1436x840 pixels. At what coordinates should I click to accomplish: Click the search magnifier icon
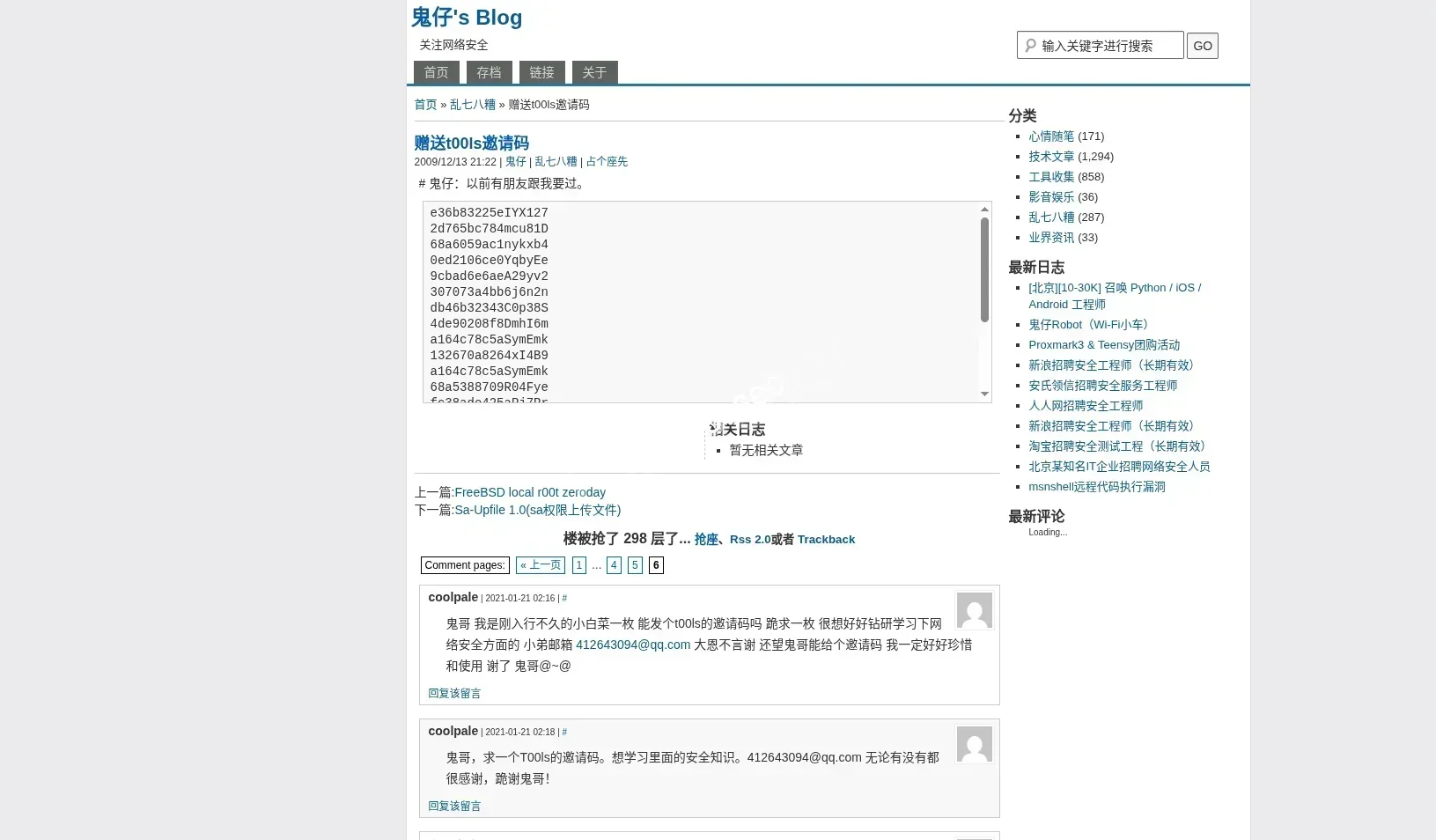[x=1030, y=45]
